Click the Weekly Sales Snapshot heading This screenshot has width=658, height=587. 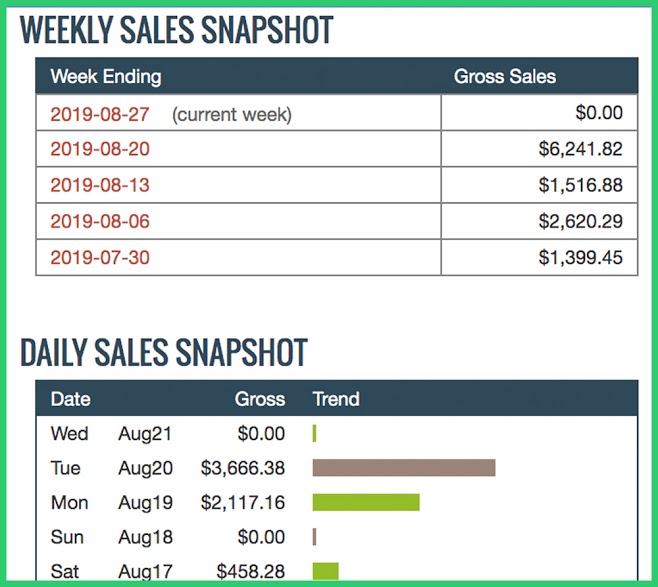(176, 30)
